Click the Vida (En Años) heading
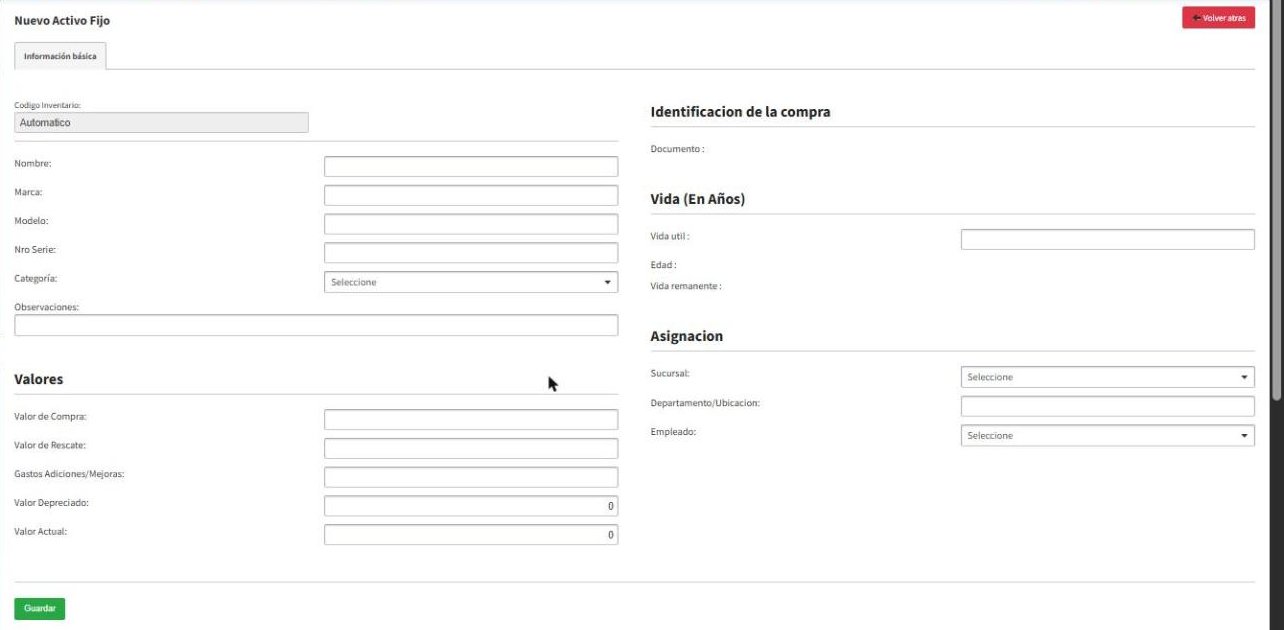 pos(698,199)
